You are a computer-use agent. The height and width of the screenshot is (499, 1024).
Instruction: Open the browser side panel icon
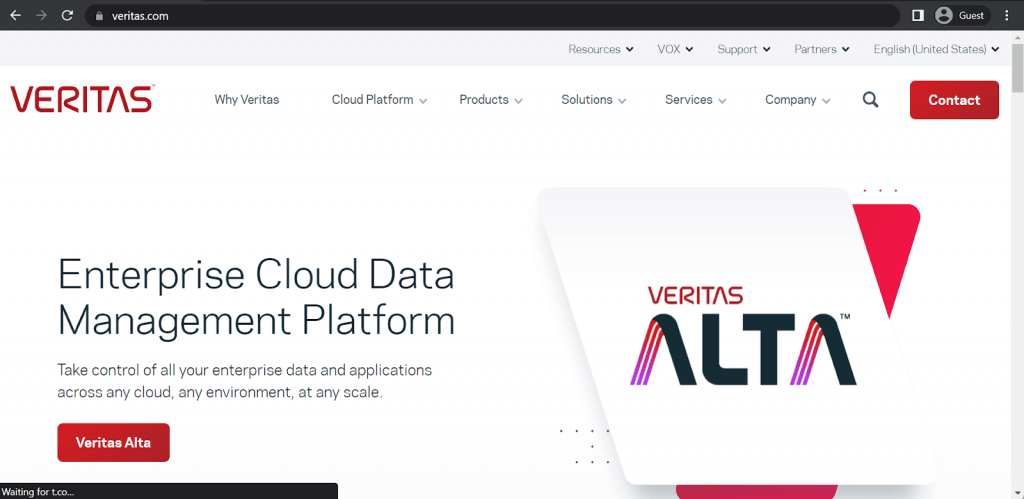click(x=918, y=16)
